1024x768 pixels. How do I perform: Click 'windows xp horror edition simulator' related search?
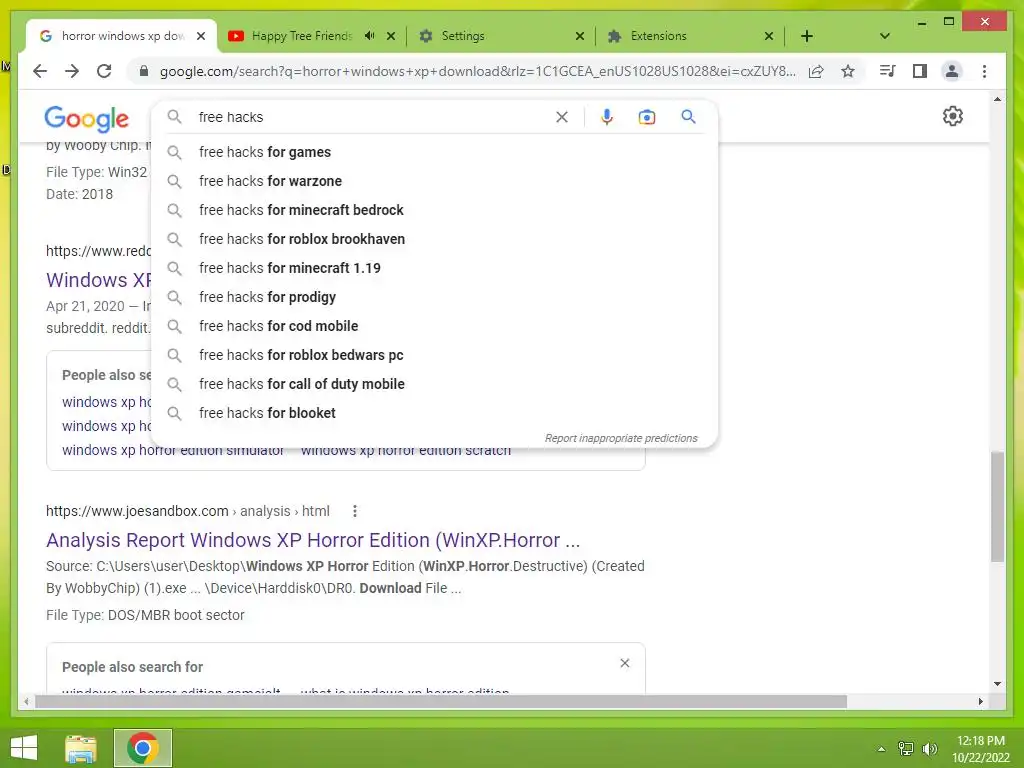(x=173, y=451)
